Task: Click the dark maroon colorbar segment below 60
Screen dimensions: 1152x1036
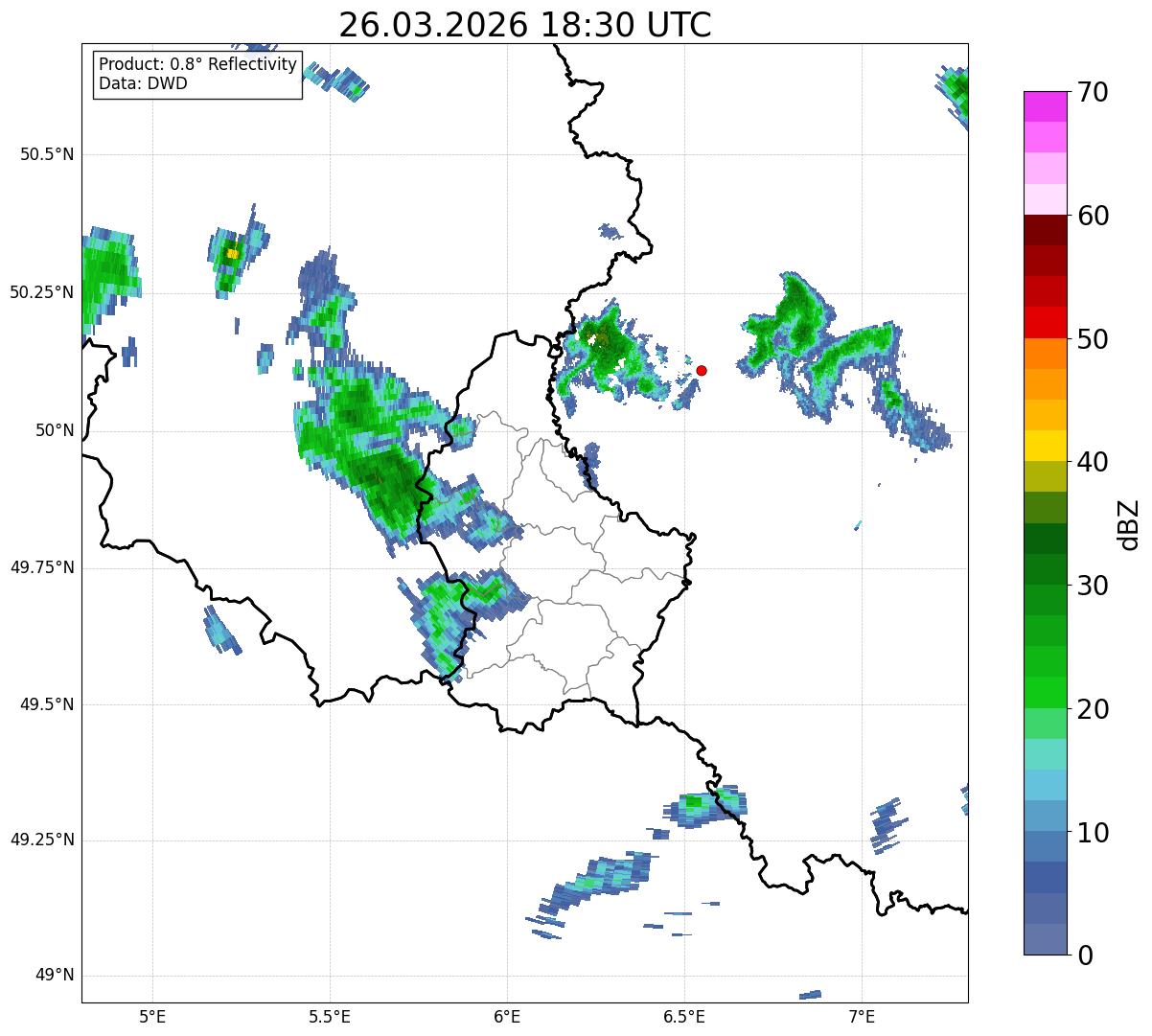Action: pyautogui.click(x=1045, y=230)
